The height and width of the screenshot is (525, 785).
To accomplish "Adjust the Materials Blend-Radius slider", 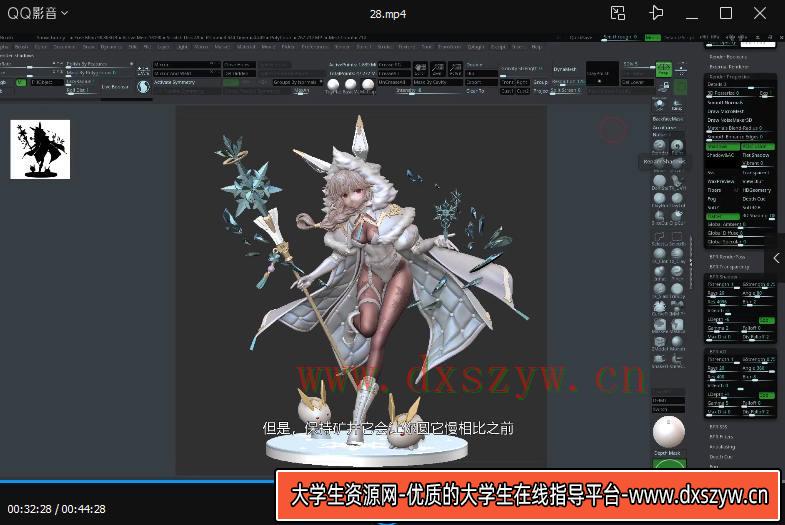I will click(x=740, y=129).
